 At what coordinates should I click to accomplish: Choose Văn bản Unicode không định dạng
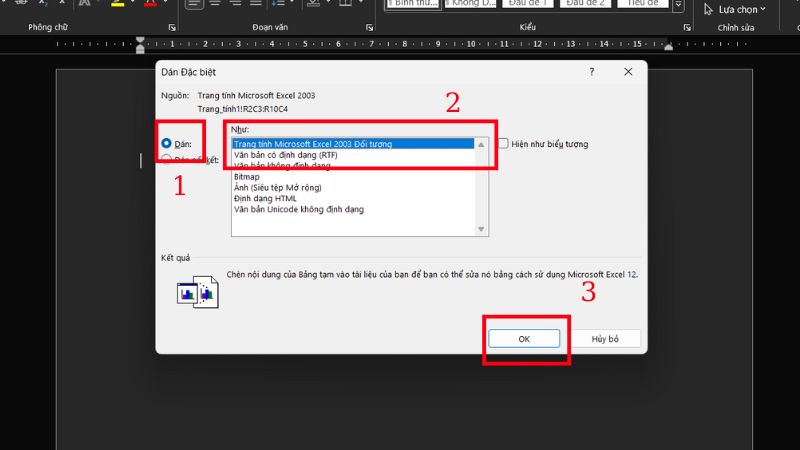(x=353, y=209)
